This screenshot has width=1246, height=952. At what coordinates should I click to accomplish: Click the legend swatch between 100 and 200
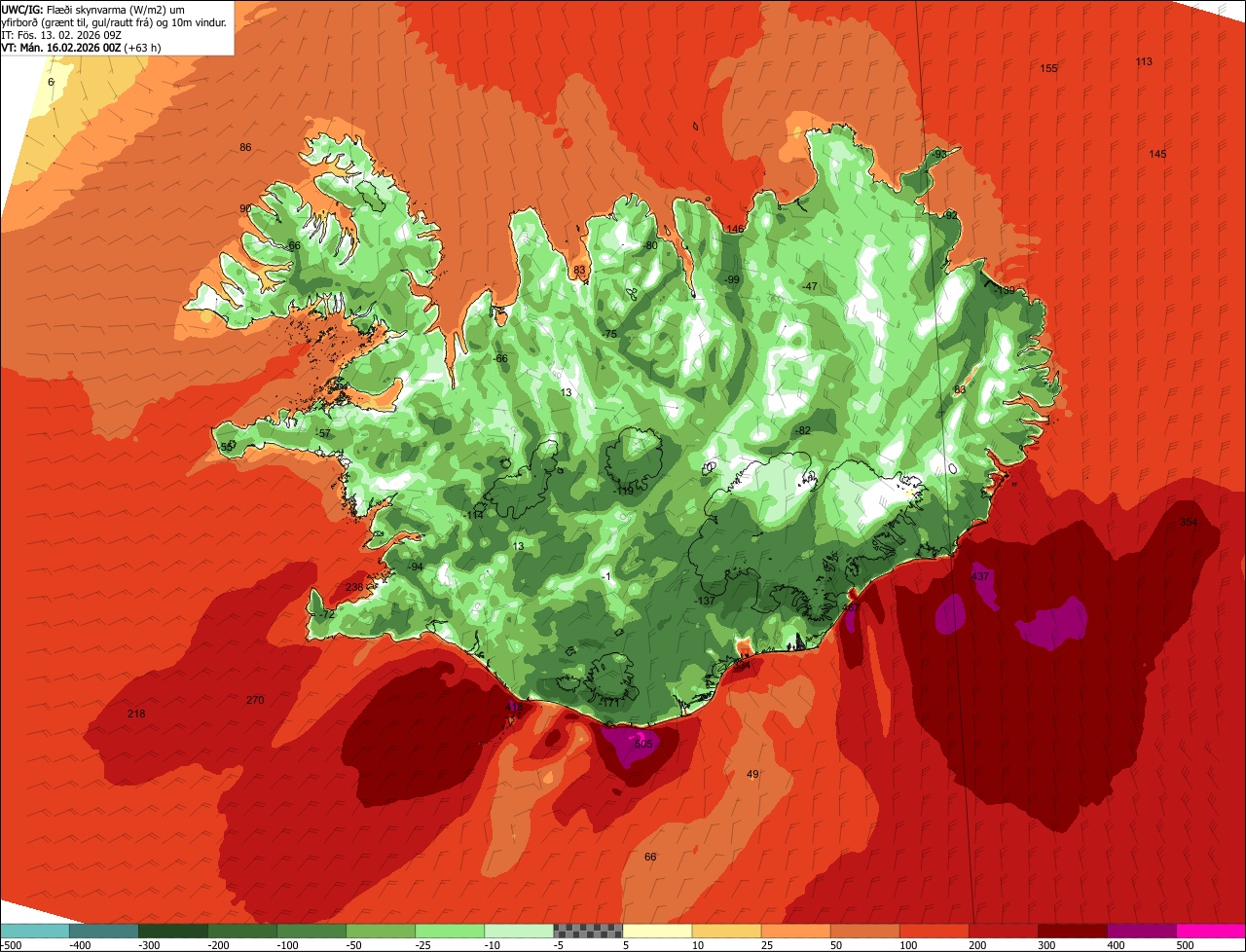pos(933,931)
